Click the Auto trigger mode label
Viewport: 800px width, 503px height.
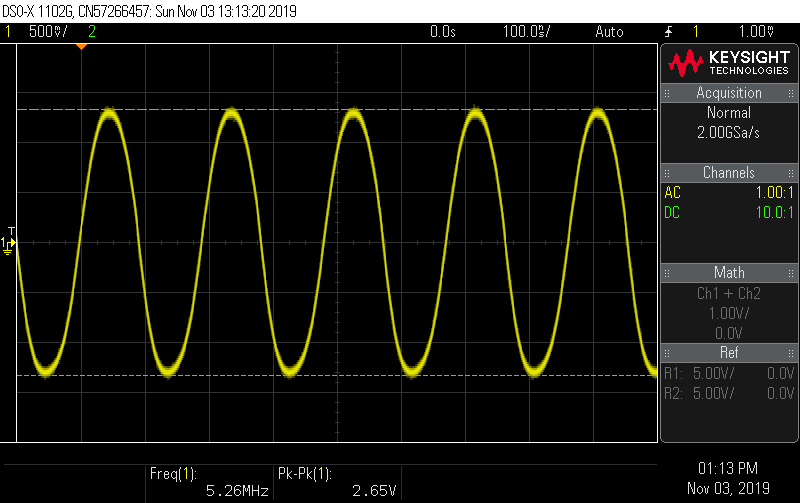pyautogui.click(x=609, y=32)
